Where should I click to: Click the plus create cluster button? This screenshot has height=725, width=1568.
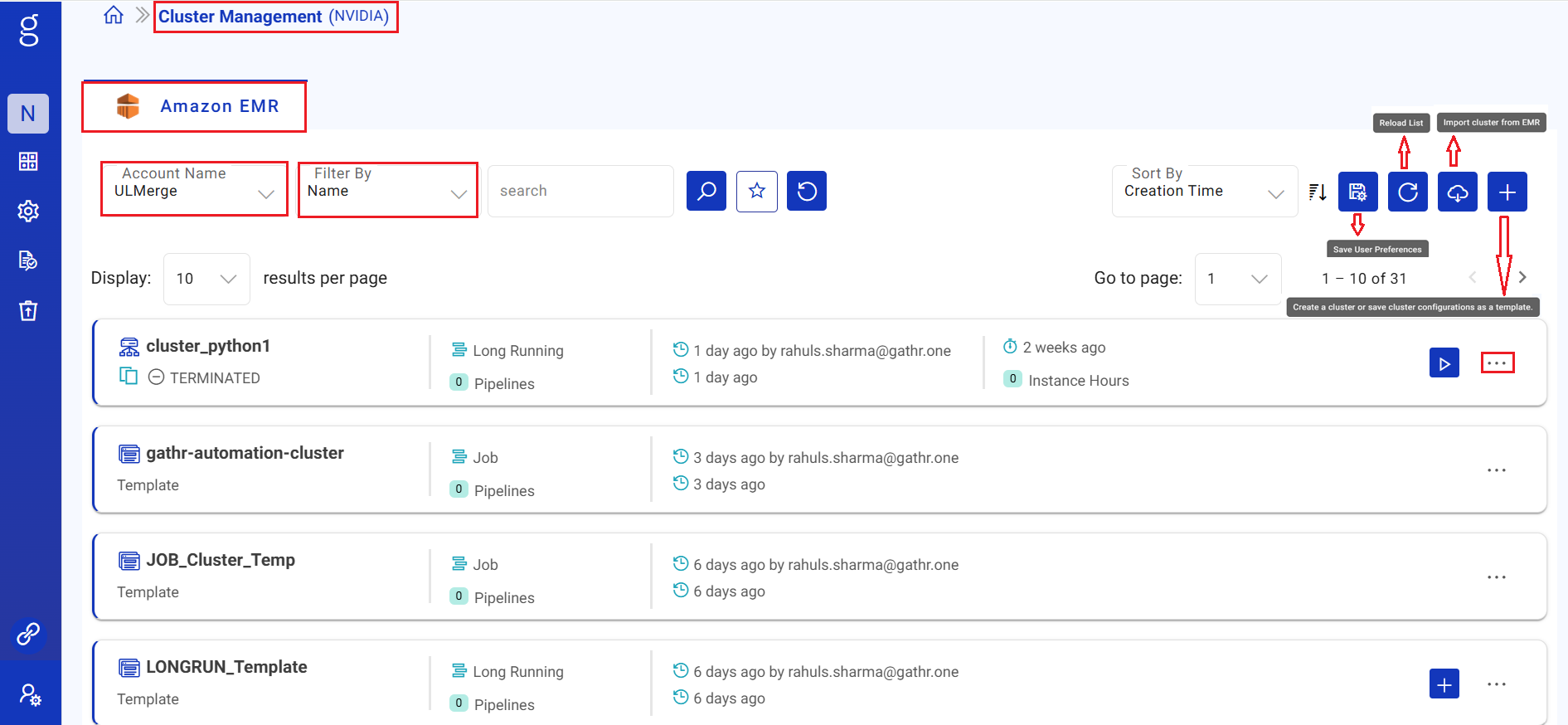pyautogui.click(x=1507, y=192)
